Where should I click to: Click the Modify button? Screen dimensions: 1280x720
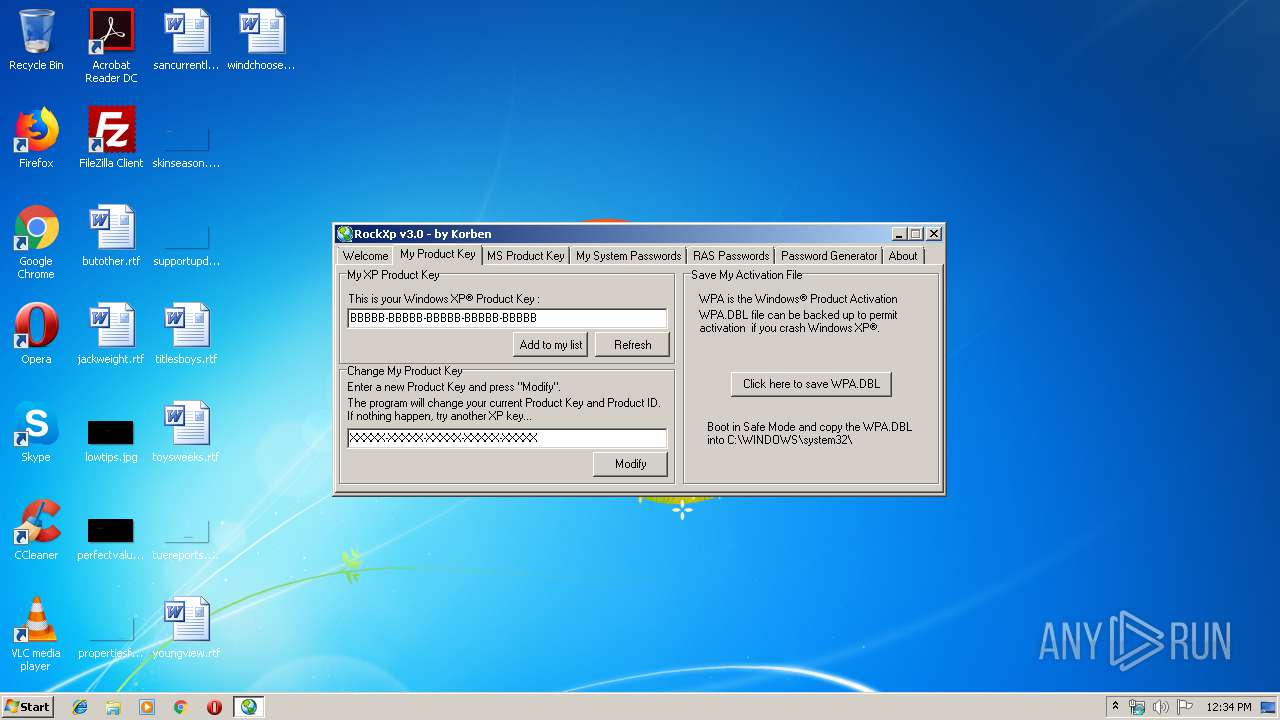pyautogui.click(x=630, y=463)
